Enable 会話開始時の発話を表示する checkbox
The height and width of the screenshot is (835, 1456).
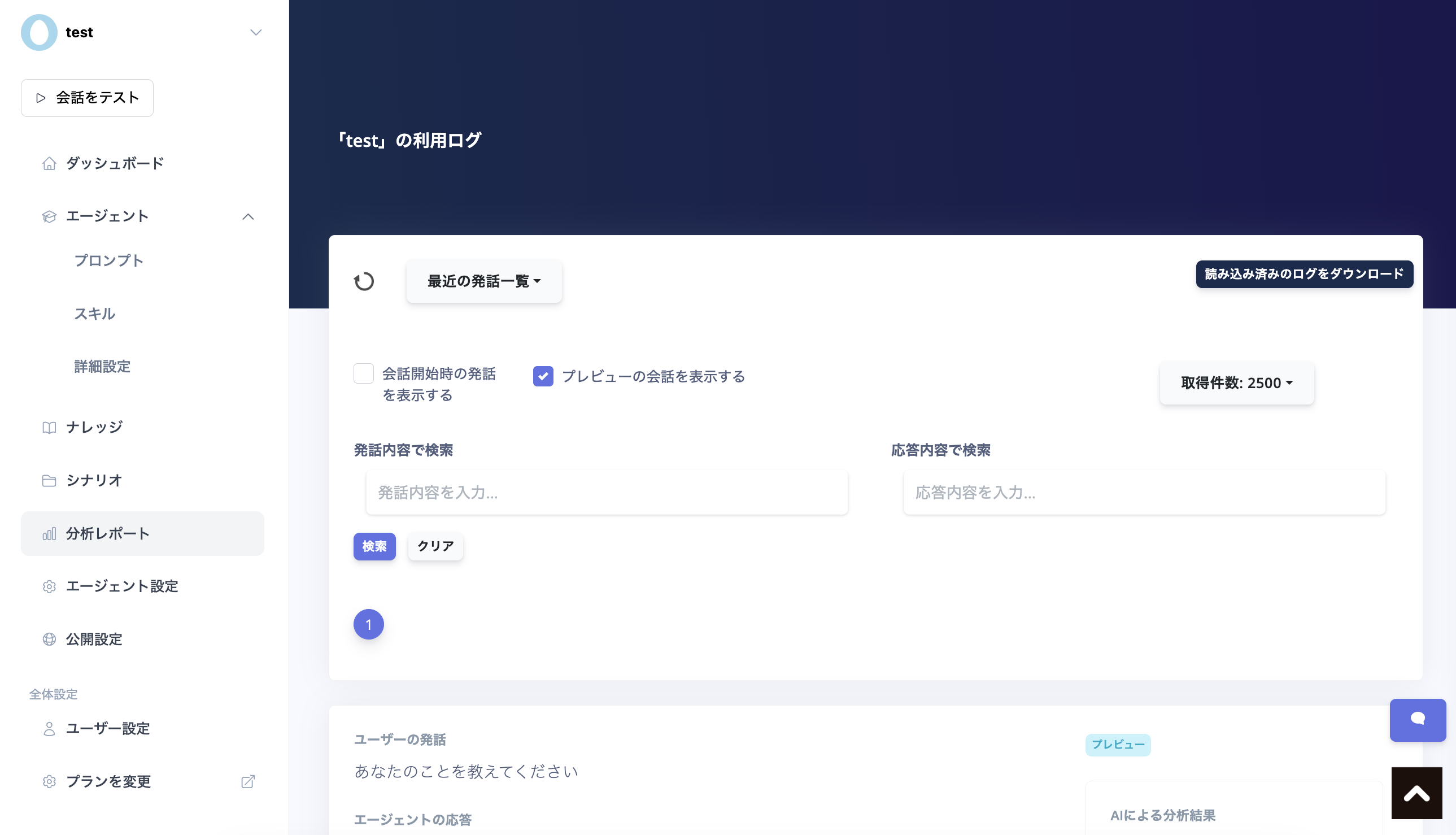[363, 374]
